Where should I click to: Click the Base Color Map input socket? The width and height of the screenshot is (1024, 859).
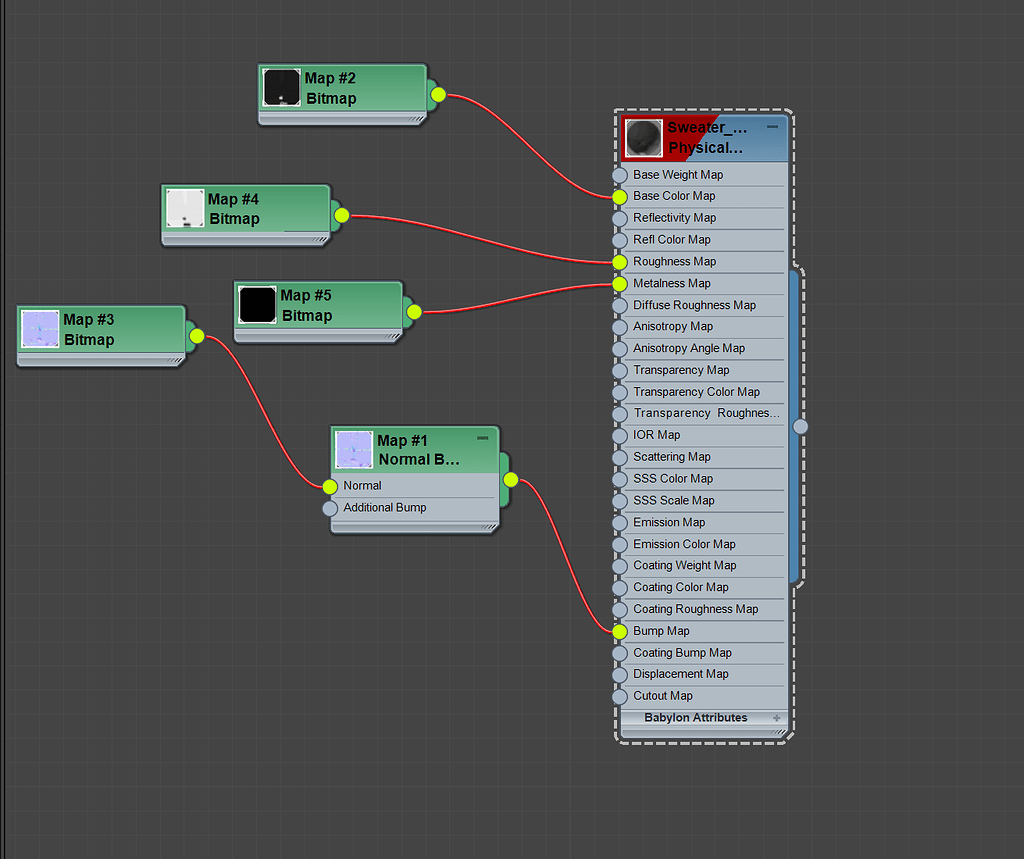[x=619, y=197]
